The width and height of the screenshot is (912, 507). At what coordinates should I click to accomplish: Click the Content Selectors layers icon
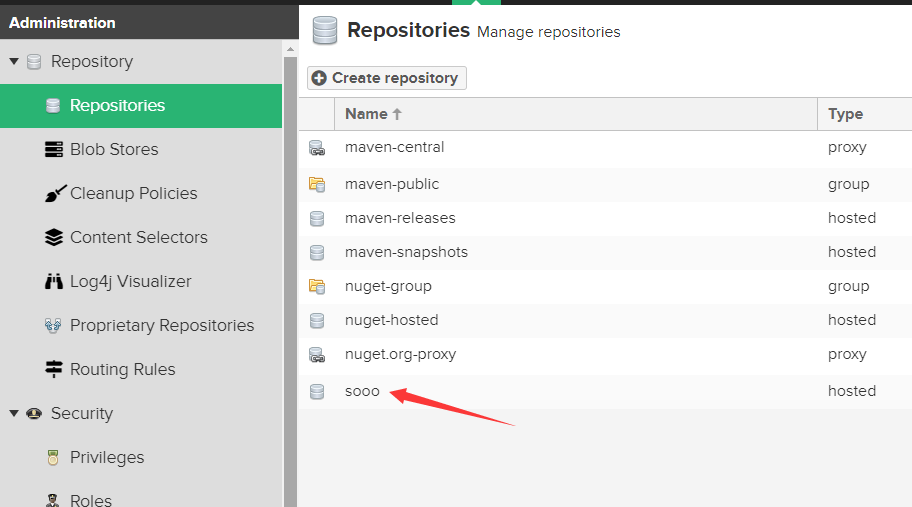click(x=54, y=237)
